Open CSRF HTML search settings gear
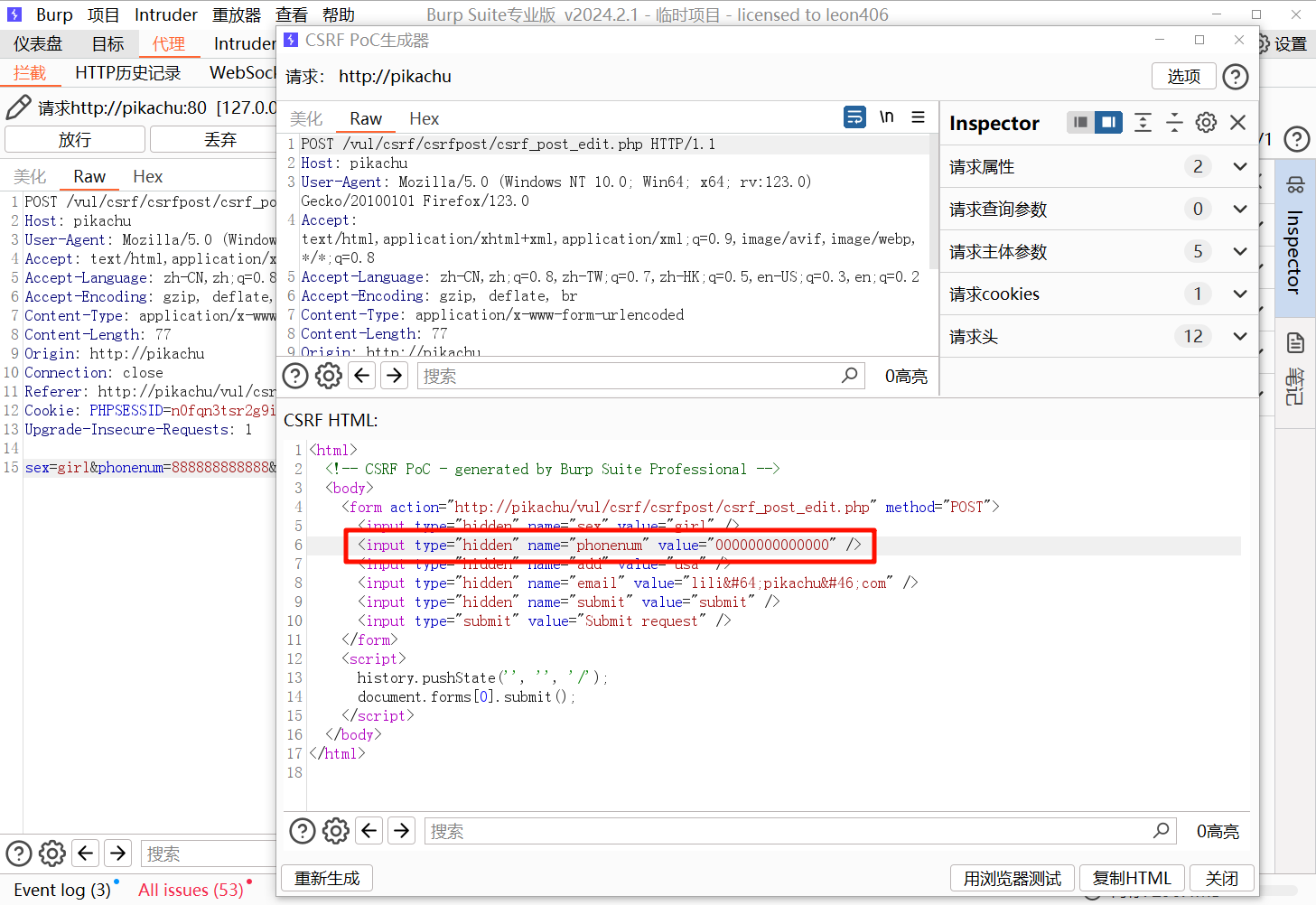 click(x=336, y=831)
